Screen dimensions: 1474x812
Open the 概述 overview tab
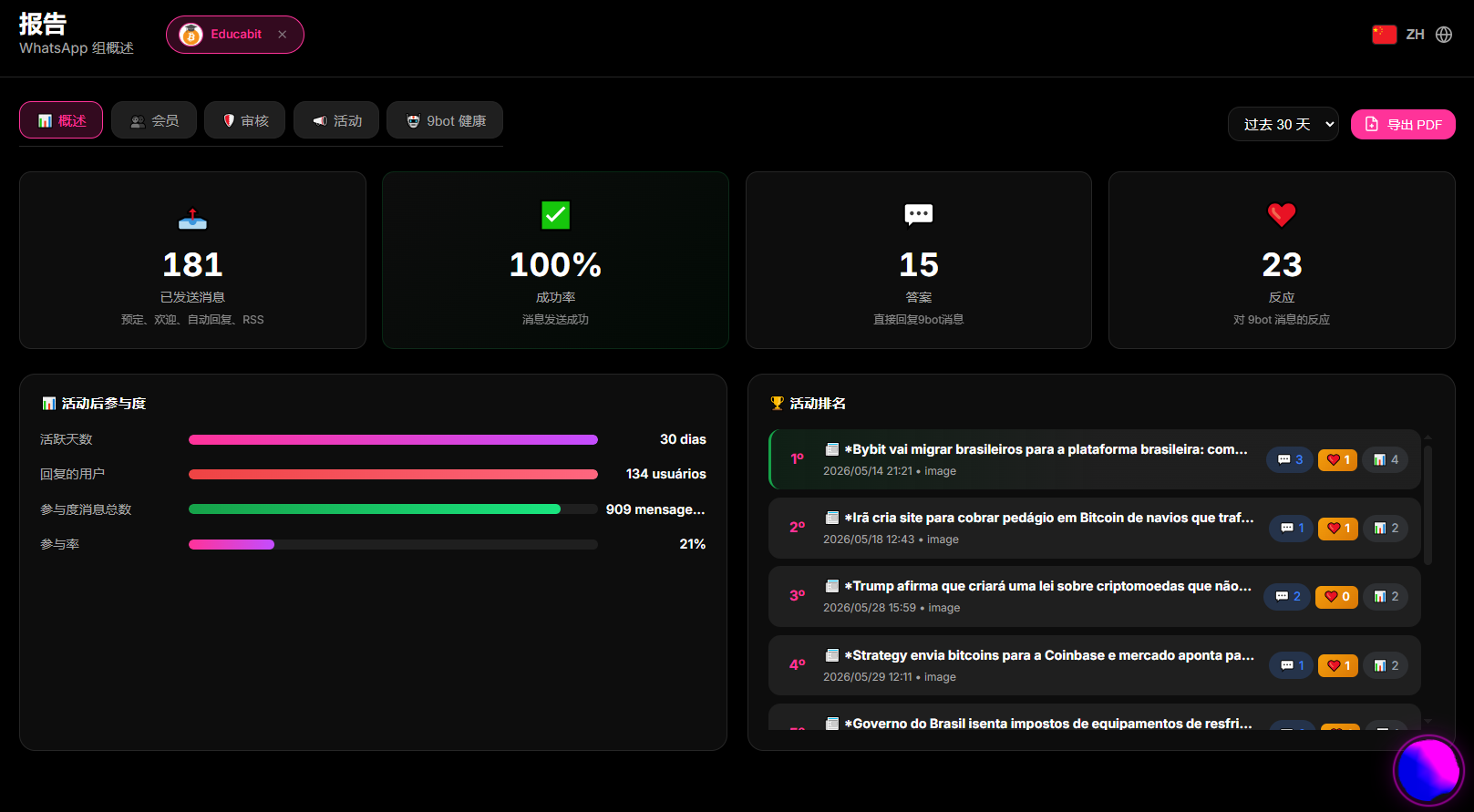pos(61,120)
